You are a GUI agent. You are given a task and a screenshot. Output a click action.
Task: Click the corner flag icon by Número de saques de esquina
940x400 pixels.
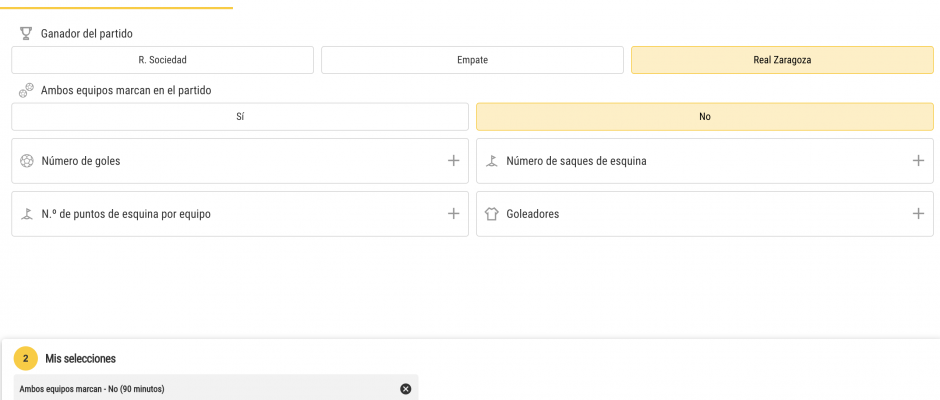pyautogui.click(x=492, y=161)
